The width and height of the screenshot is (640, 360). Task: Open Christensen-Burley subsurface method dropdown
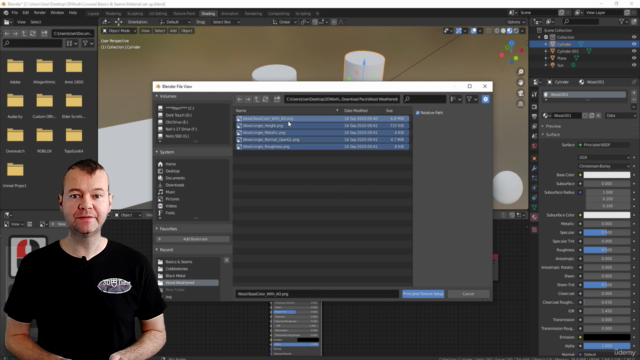tap(604, 166)
